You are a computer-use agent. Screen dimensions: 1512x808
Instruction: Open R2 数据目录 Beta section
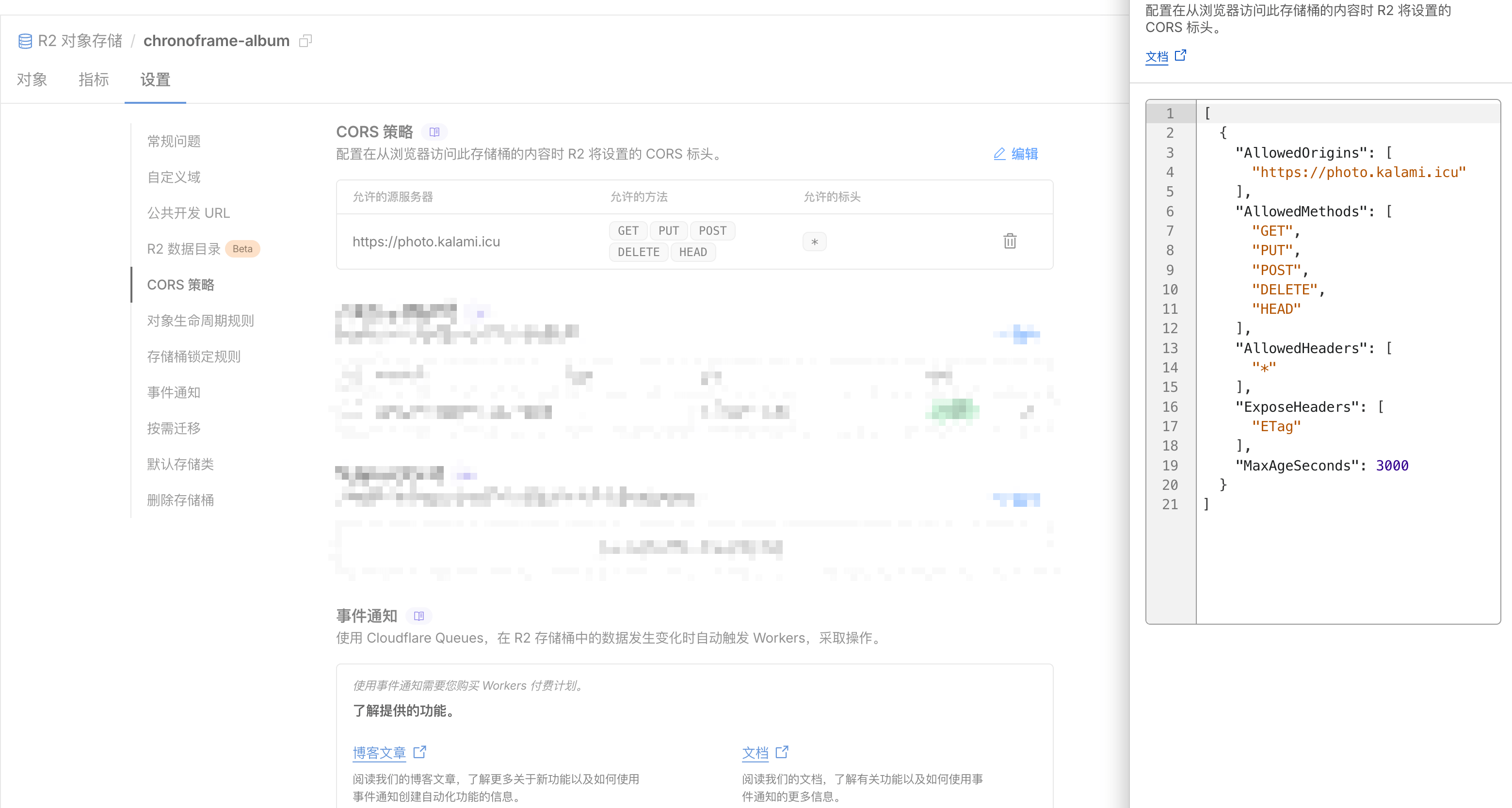184,248
